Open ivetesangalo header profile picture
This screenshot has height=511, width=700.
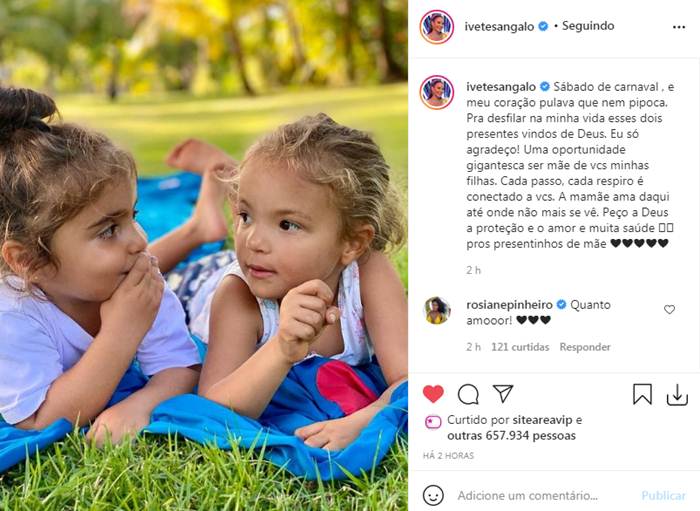[x=437, y=27]
